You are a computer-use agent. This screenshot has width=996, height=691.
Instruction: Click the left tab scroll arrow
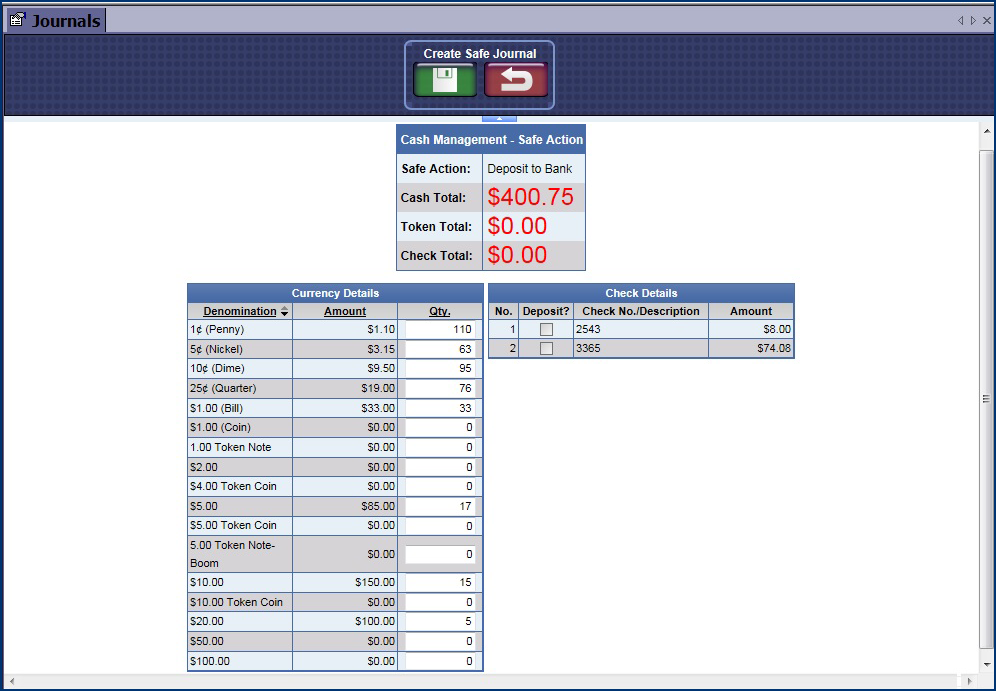click(961, 20)
